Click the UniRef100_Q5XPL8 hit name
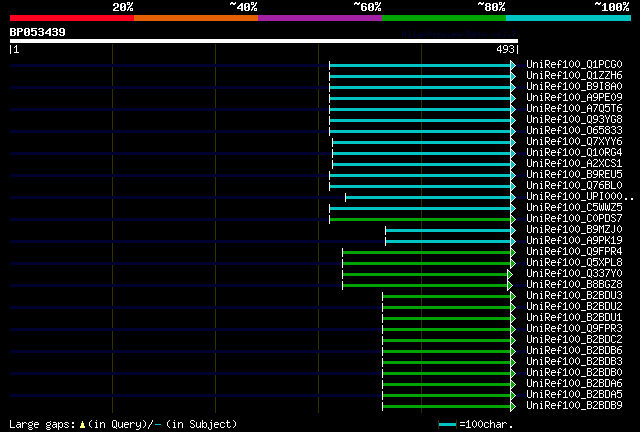Viewport: 640px width, 432px height. tap(574, 263)
